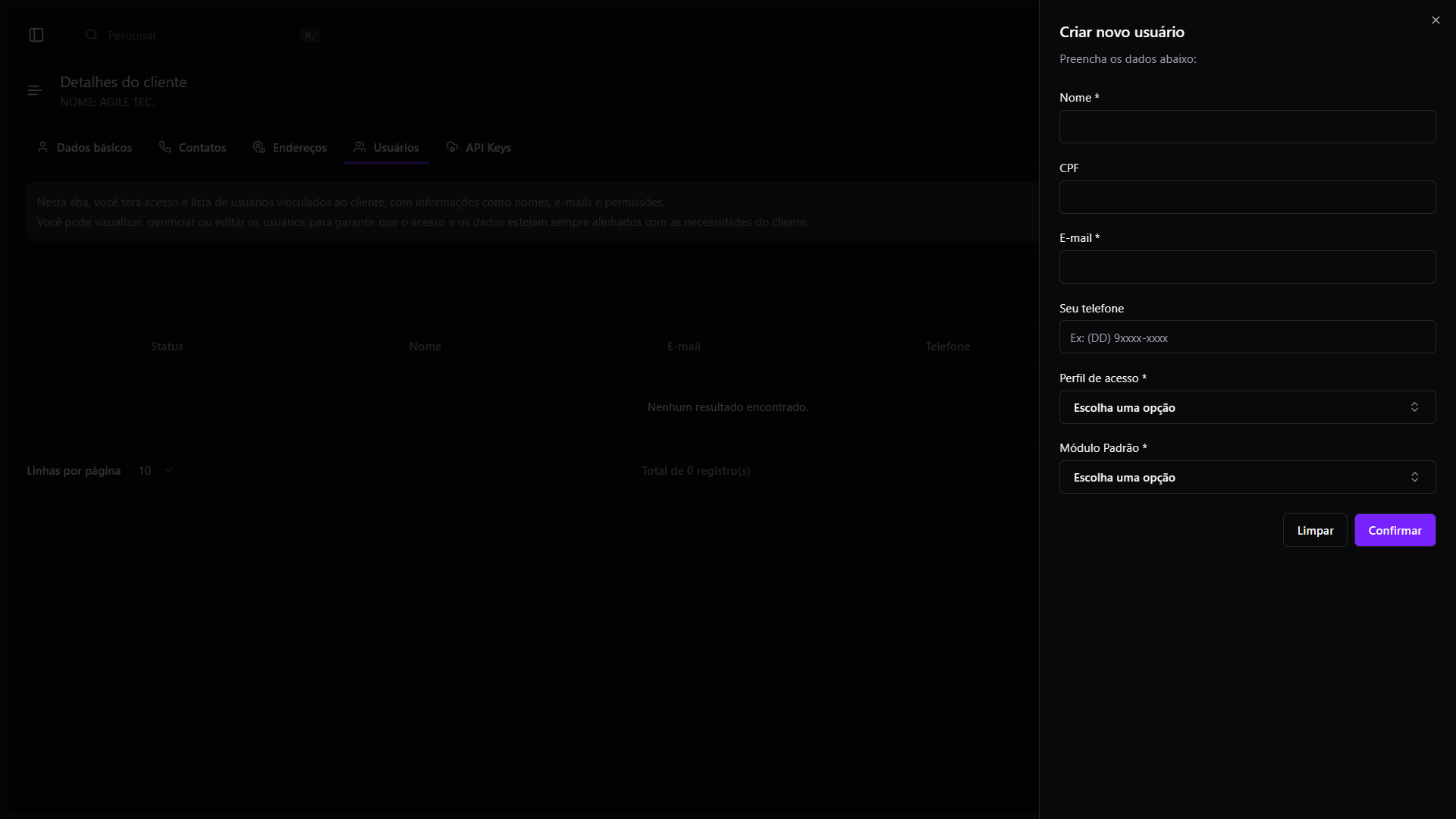The width and height of the screenshot is (1456, 819).
Task: Click the up-down chevron in Módulo Padrão
Action: tap(1414, 477)
